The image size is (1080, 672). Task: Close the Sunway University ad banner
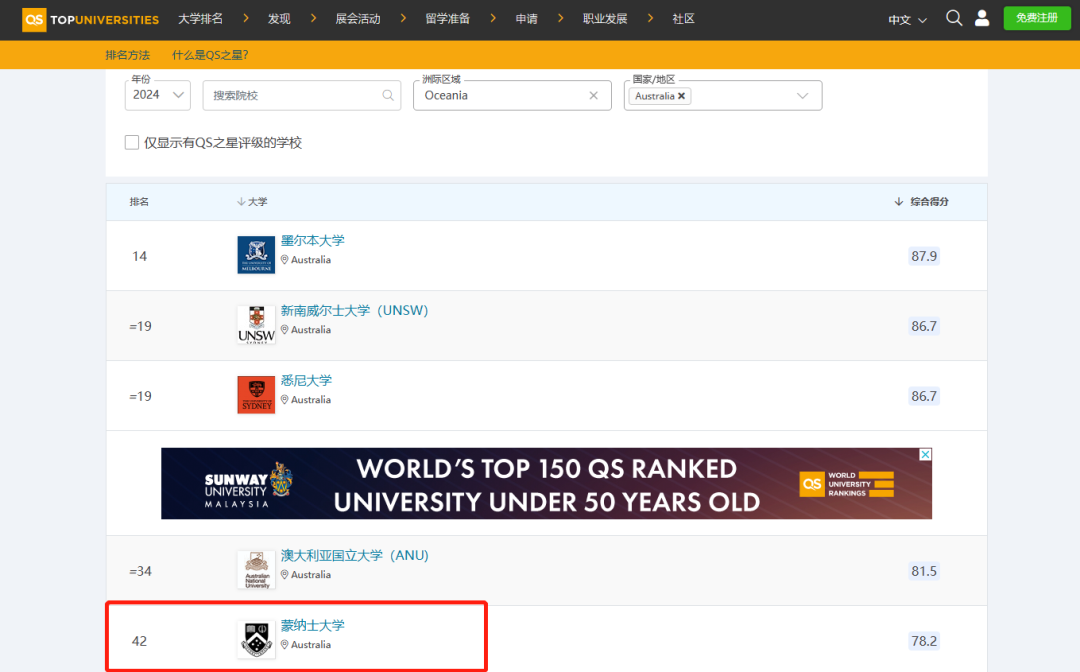(925, 454)
